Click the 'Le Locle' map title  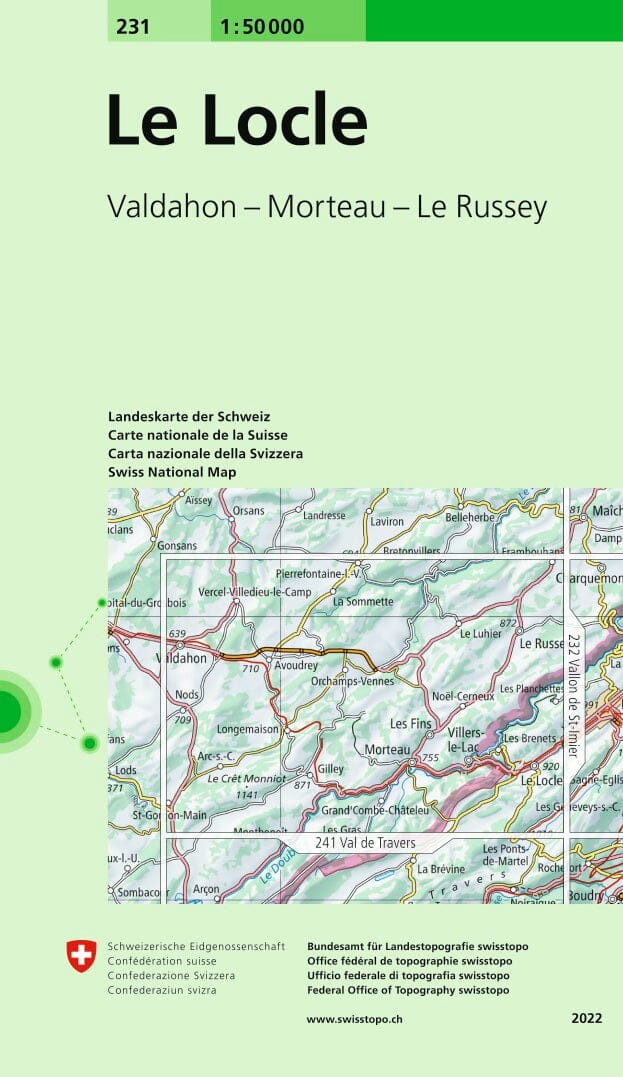point(237,120)
